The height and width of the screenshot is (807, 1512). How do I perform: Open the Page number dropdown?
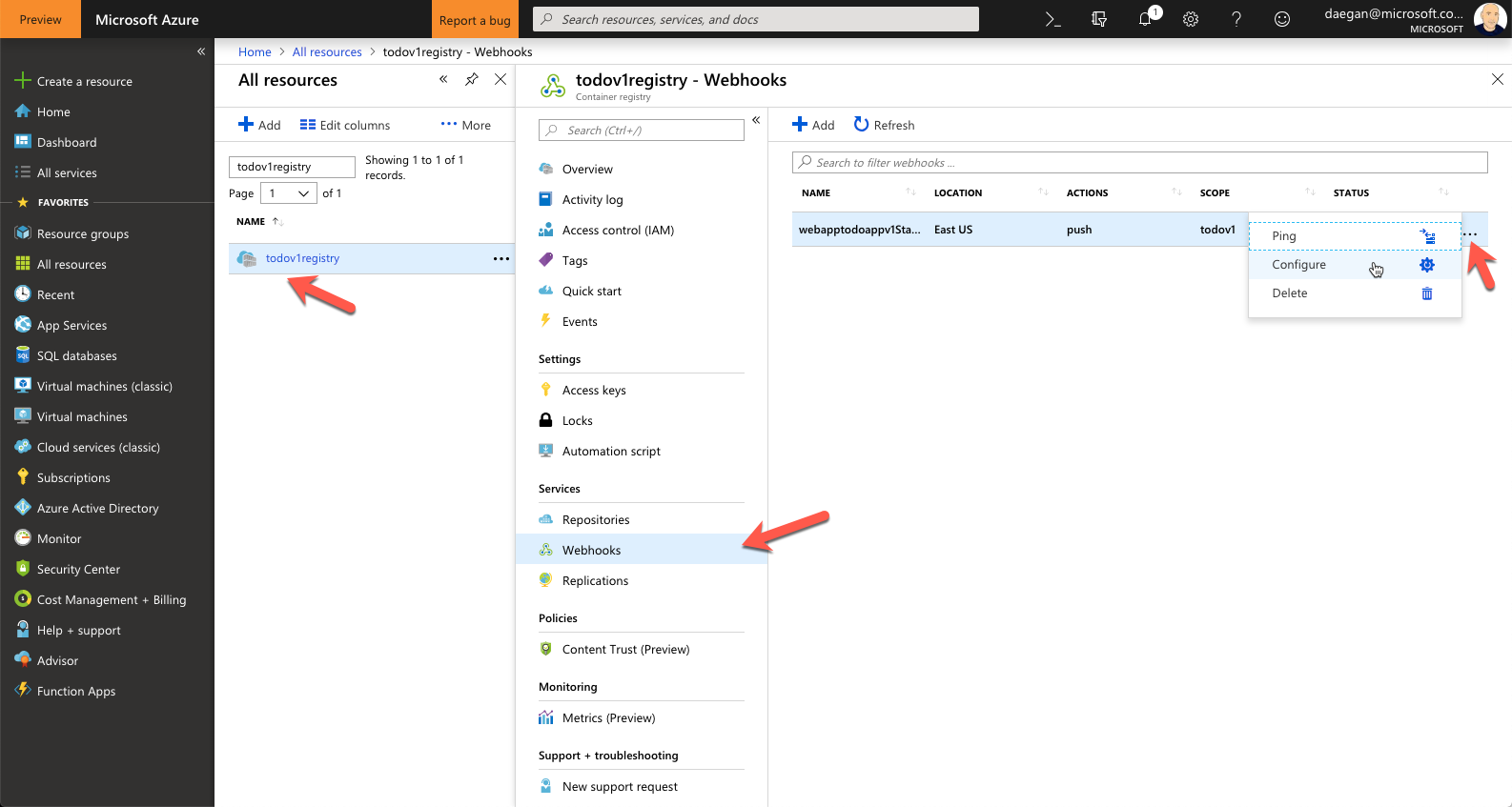pyautogui.click(x=289, y=193)
